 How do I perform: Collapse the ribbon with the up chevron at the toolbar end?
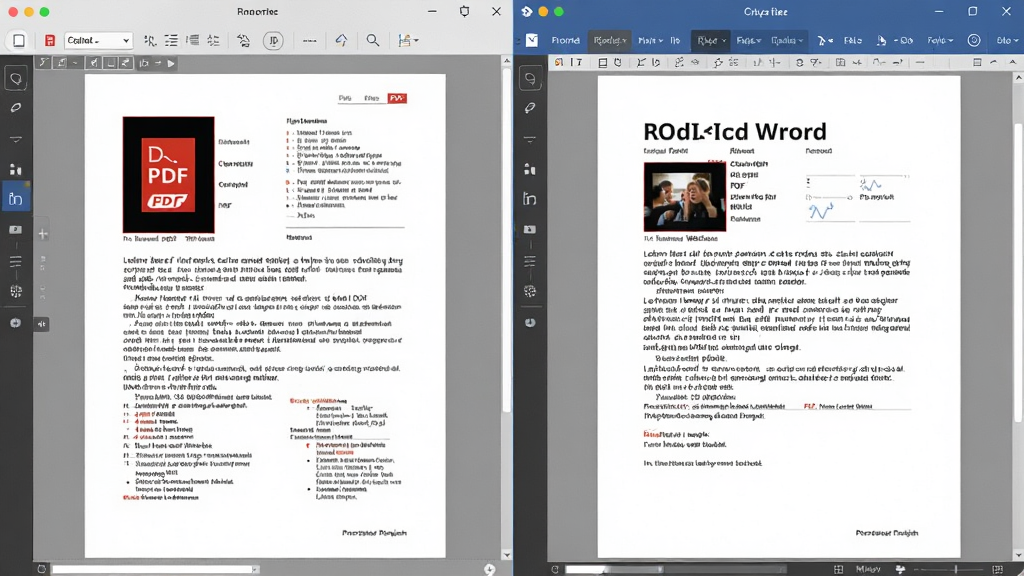tap(1013, 63)
